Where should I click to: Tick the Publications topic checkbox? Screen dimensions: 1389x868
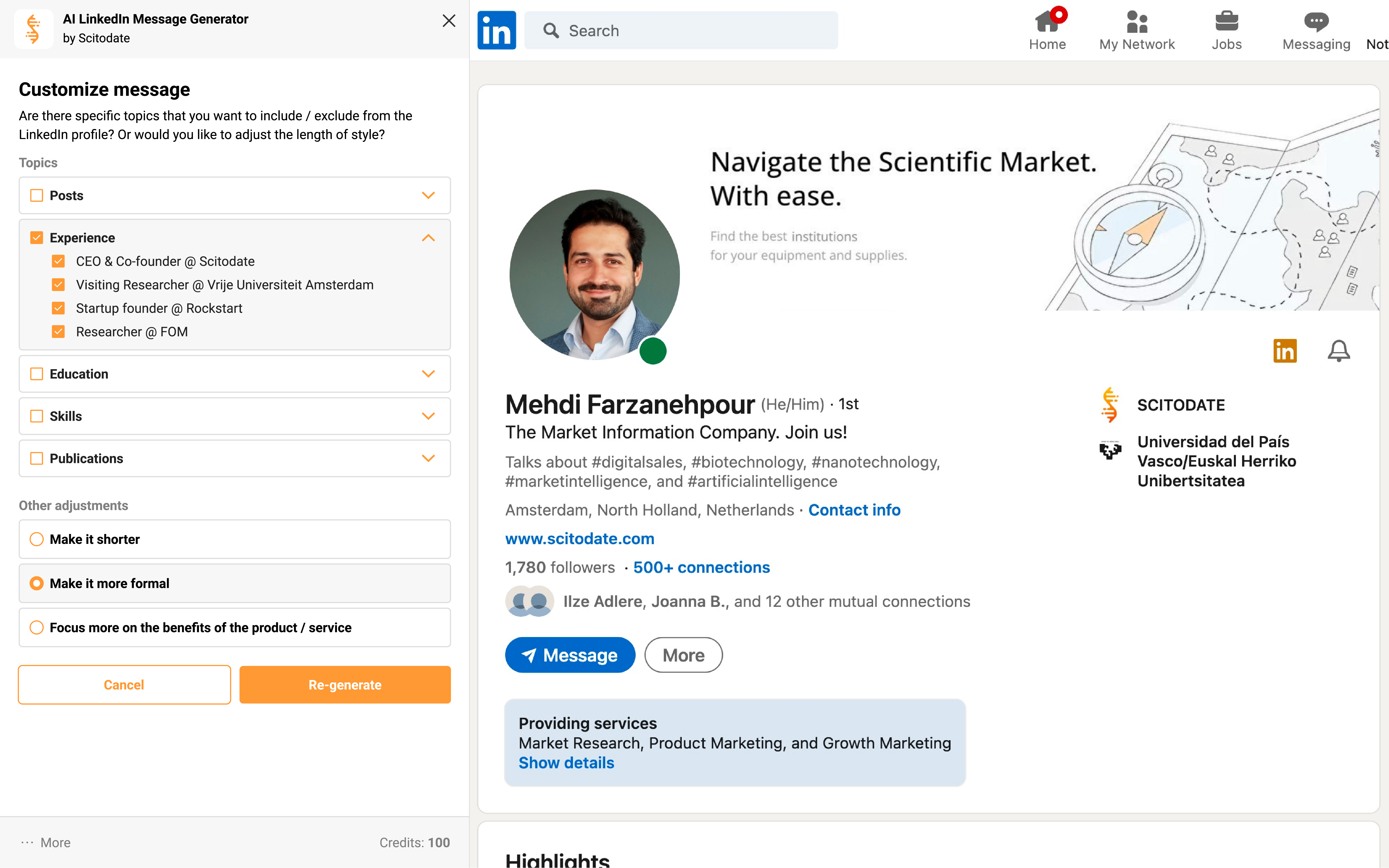(x=37, y=458)
